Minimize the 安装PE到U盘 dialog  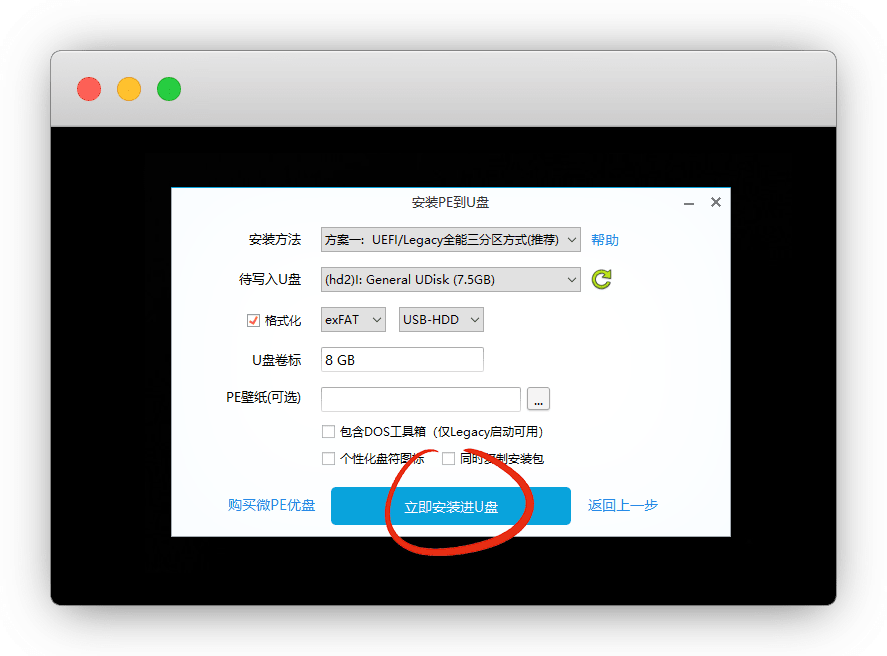690,203
